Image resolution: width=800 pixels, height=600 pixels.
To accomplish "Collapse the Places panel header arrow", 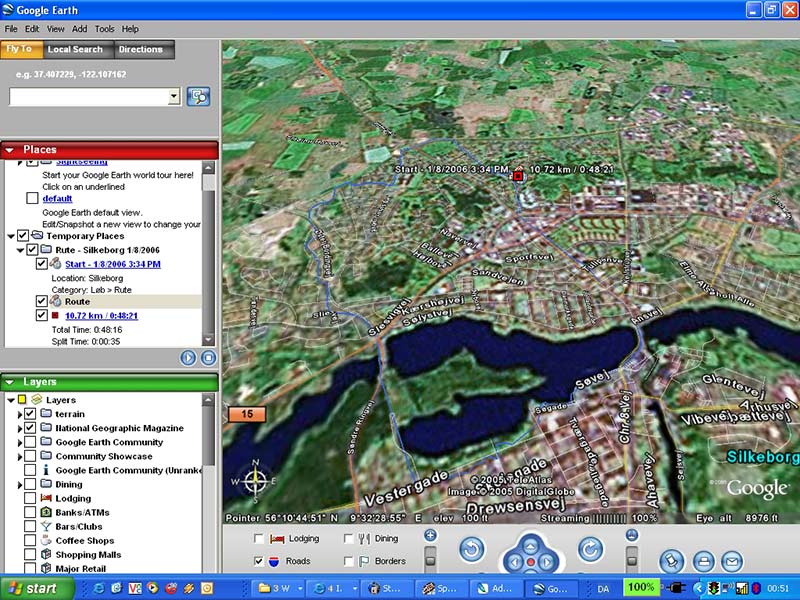I will [x=10, y=150].
